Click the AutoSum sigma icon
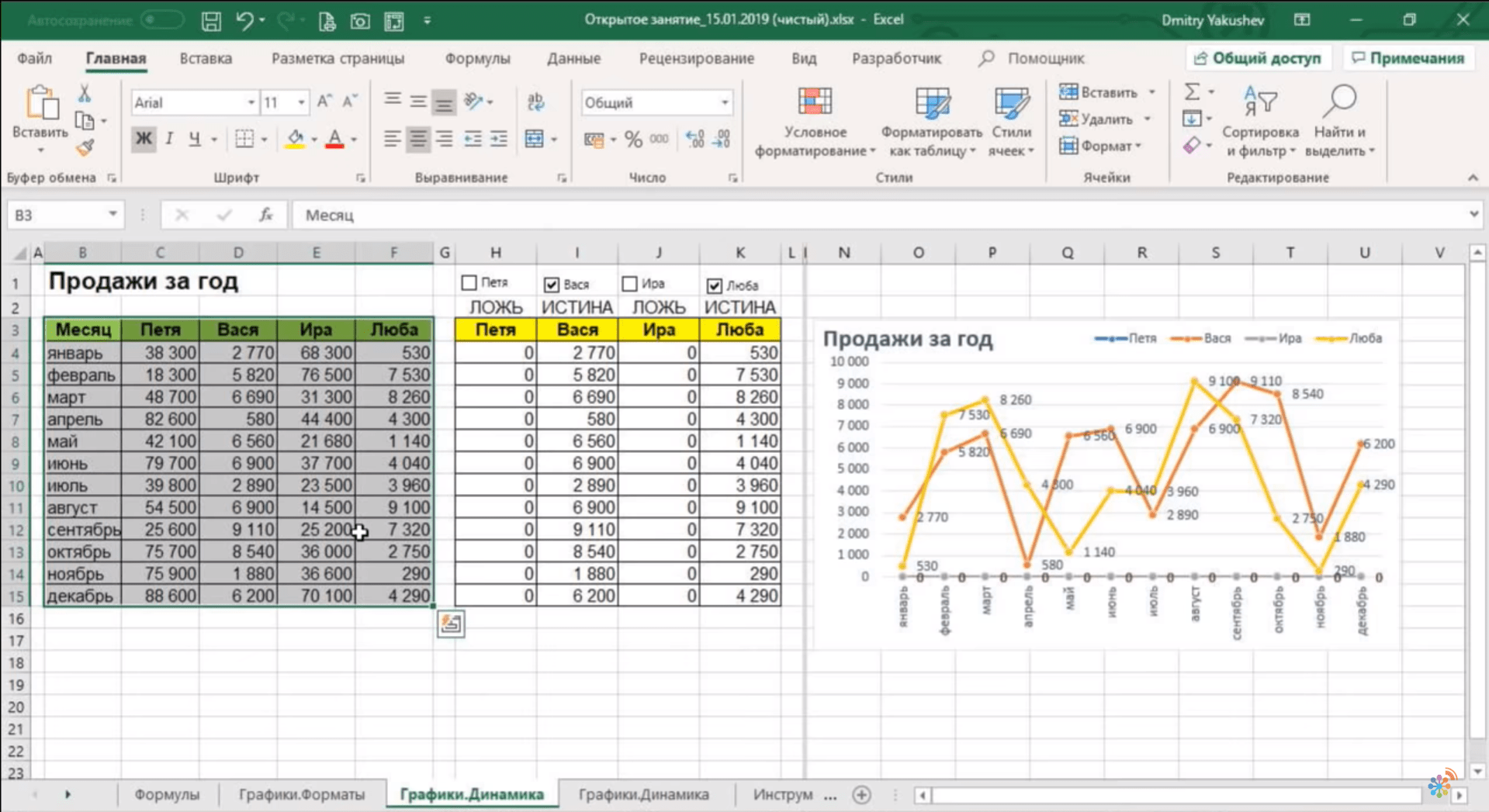Image resolution: width=1489 pixels, height=812 pixels. (1192, 92)
